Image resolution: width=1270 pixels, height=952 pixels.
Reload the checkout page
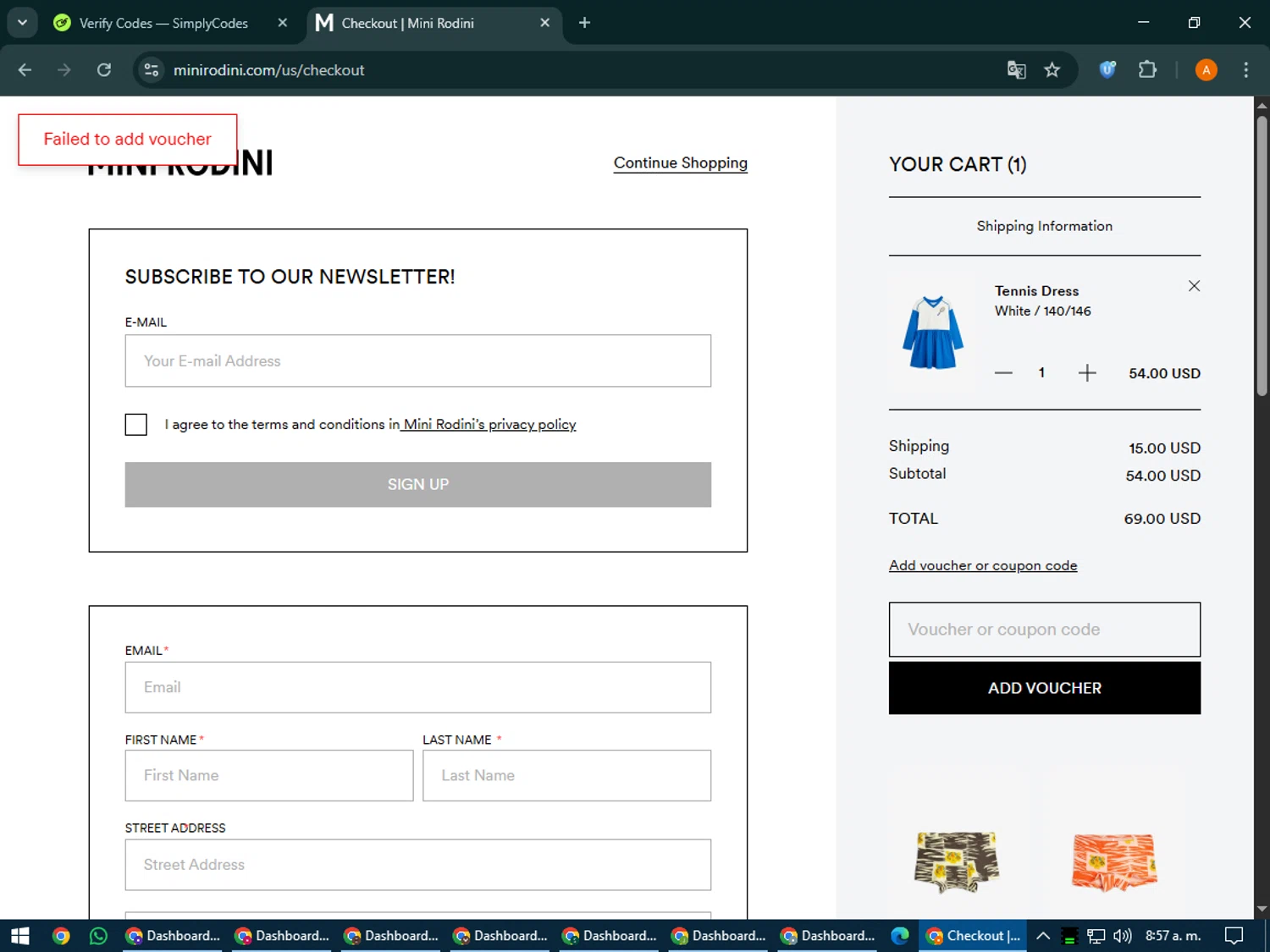104,70
